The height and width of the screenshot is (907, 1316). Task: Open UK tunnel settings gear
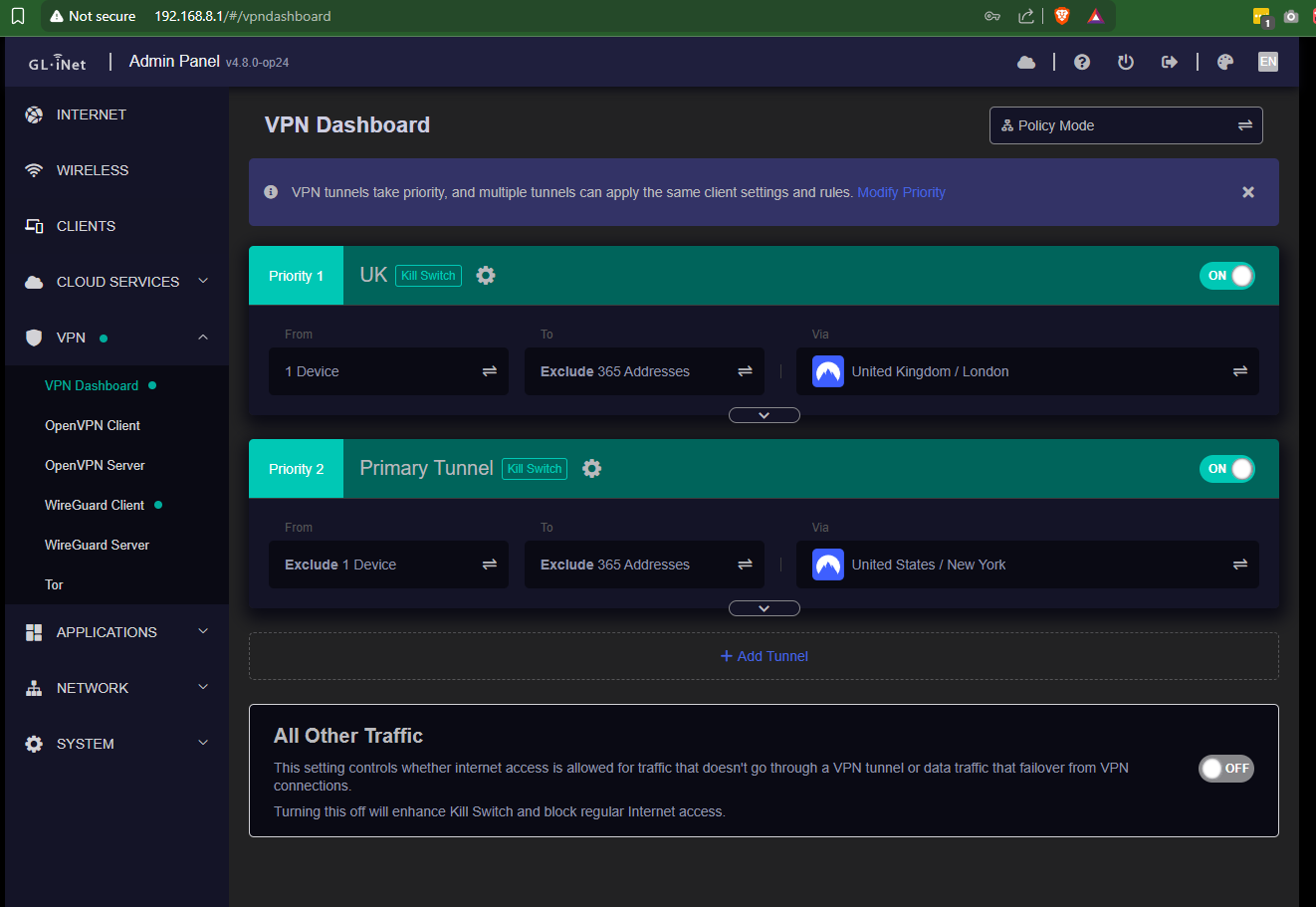[x=486, y=276]
